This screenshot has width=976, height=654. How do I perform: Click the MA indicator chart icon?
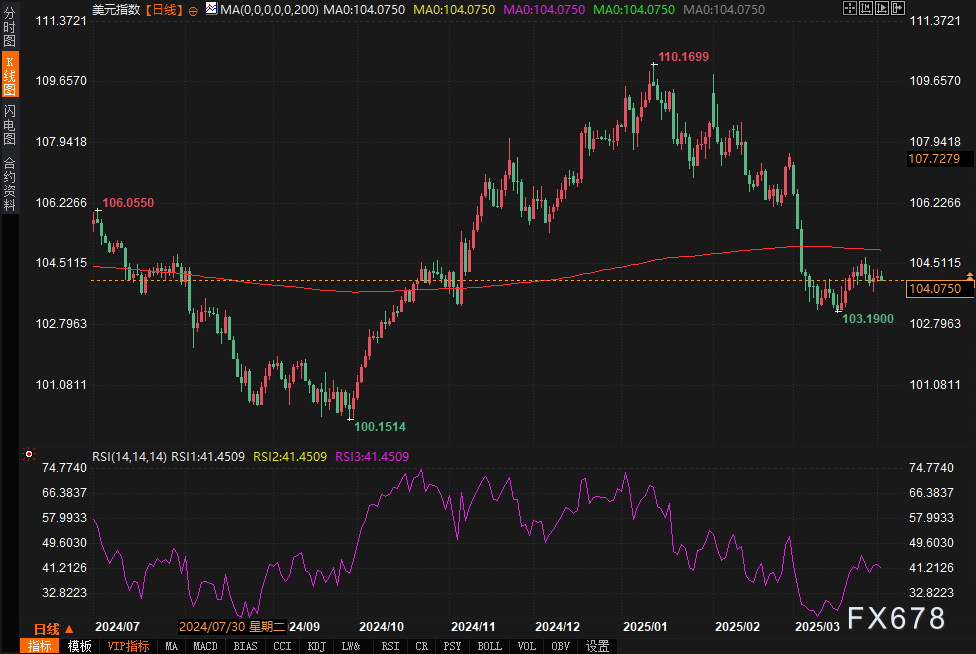click(211, 9)
